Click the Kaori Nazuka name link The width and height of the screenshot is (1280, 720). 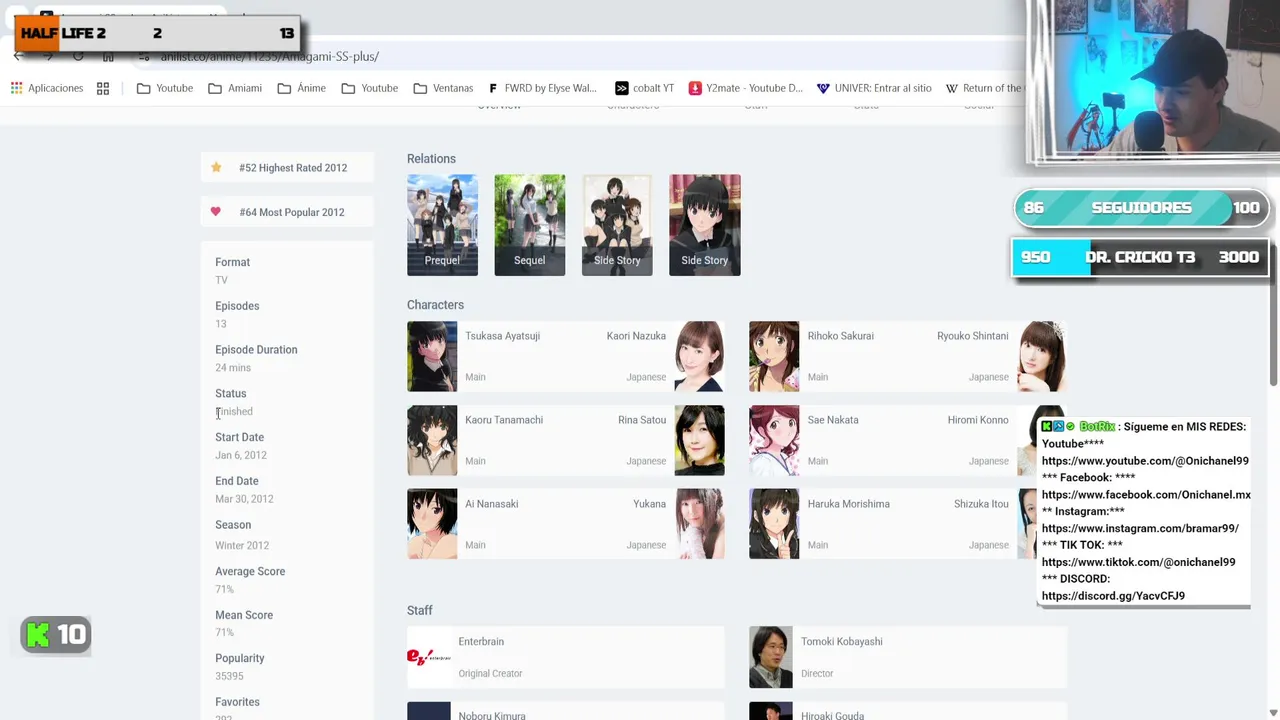[x=636, y=336]
